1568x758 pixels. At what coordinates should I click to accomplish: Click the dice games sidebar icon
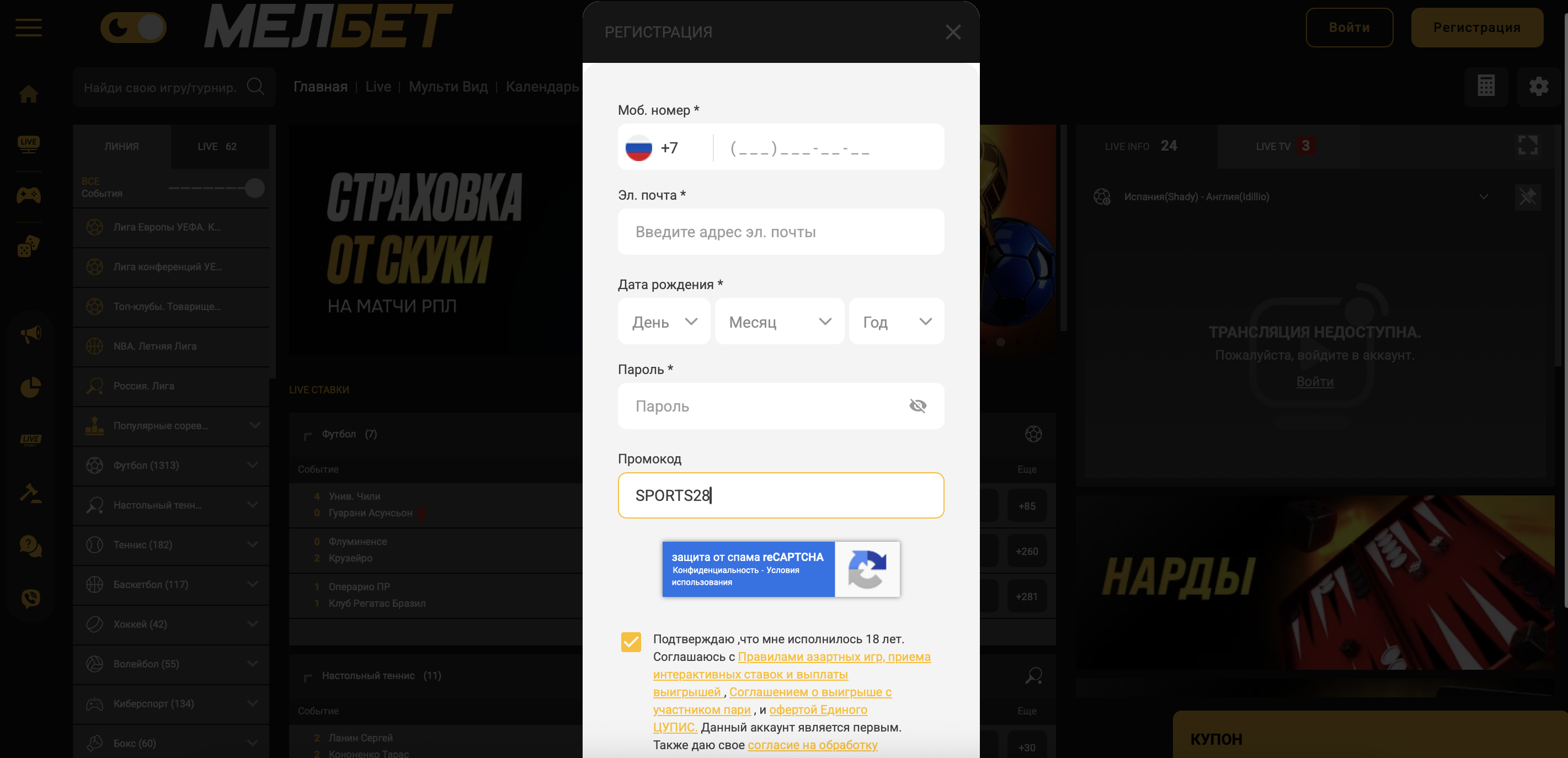tap(29, 246)
